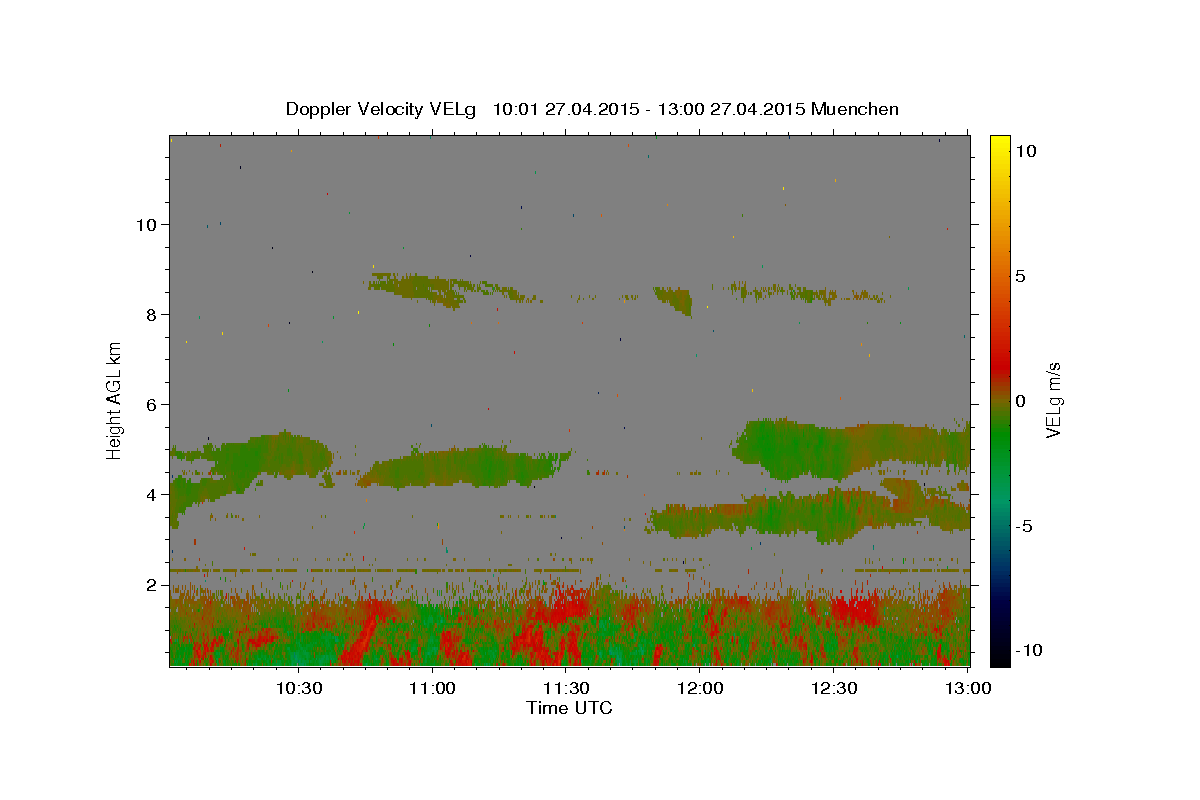The height and width of the screenshot is (800, 1200).
Task: Click the 'Time UTC' axis label
Action: coord(569,708)
